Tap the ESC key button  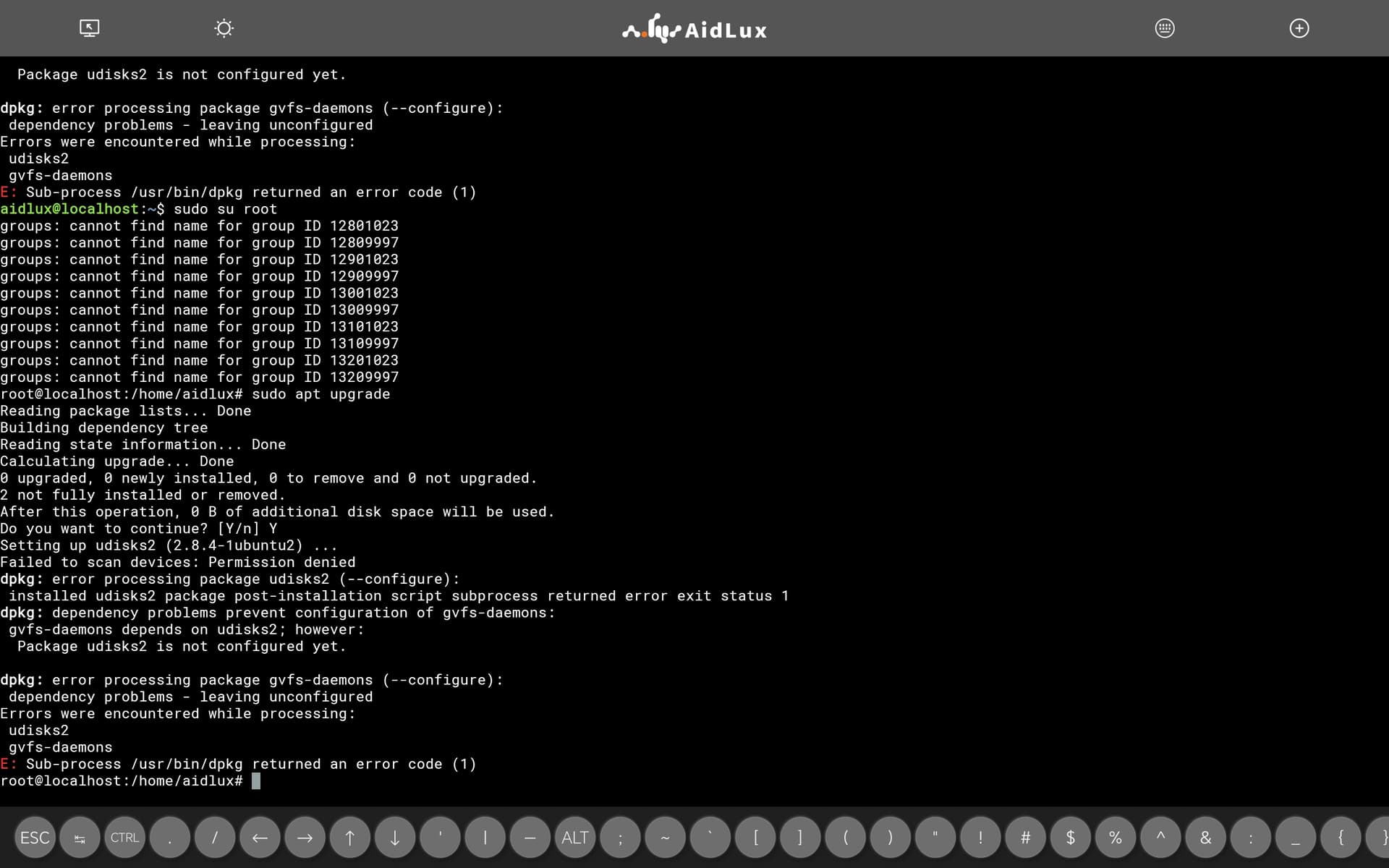(x=35, y=838)
